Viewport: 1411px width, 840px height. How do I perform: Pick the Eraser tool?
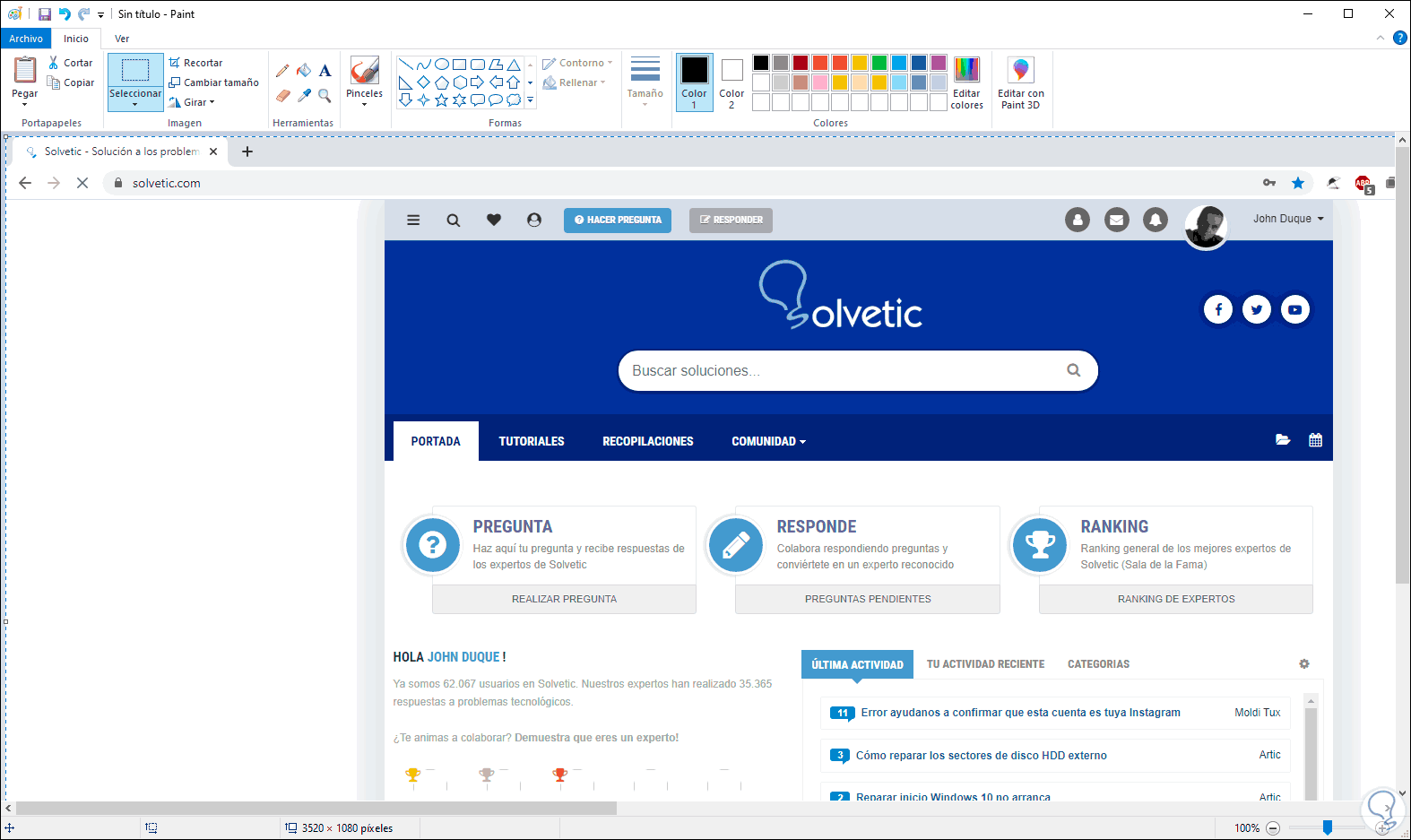coord(283,95)
